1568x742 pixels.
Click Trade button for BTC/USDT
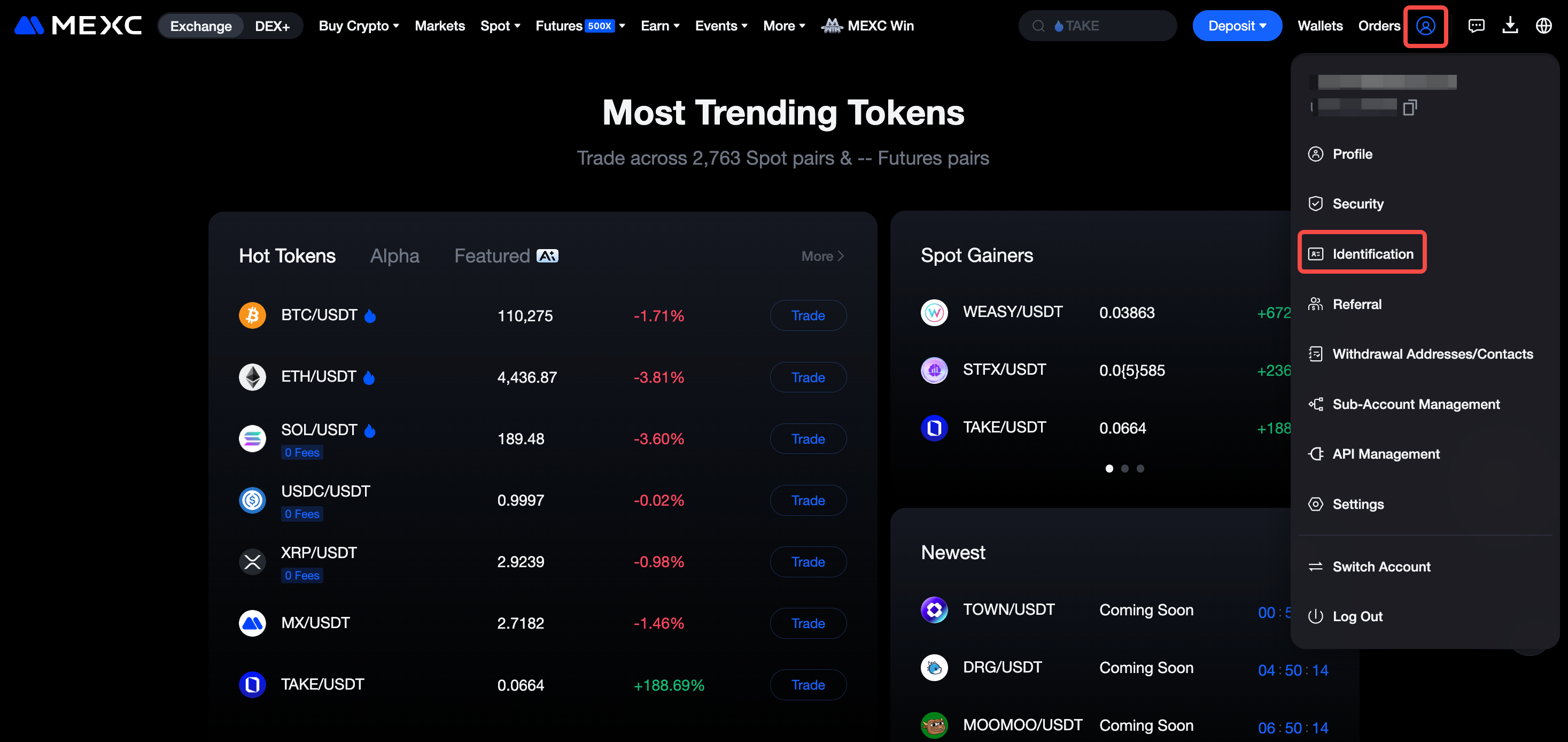click(x=808, y=315)
